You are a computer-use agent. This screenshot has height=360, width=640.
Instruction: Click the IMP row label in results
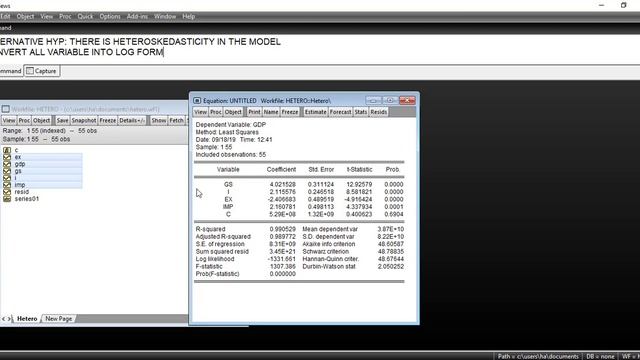[228, 207]
